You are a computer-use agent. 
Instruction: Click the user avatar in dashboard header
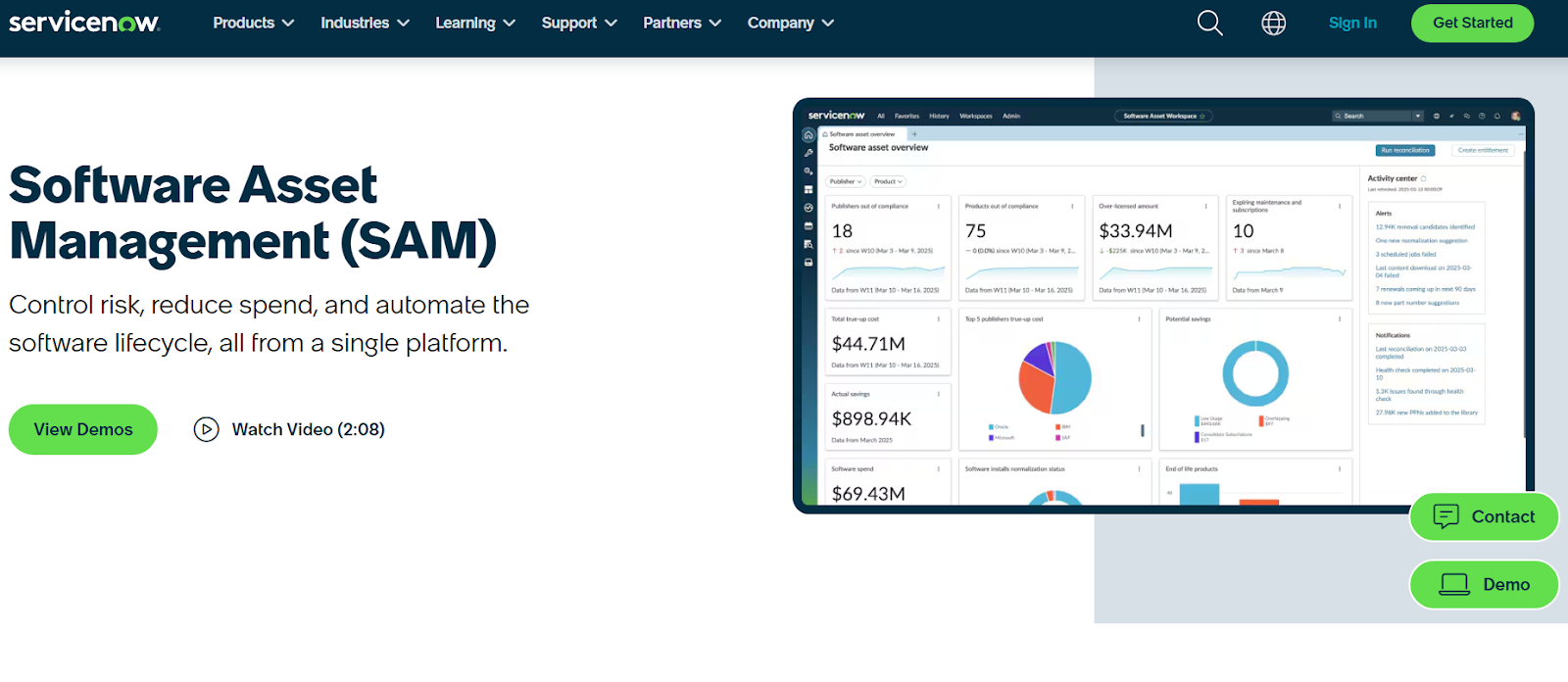pyautogui.click(x=1516, y=116)
